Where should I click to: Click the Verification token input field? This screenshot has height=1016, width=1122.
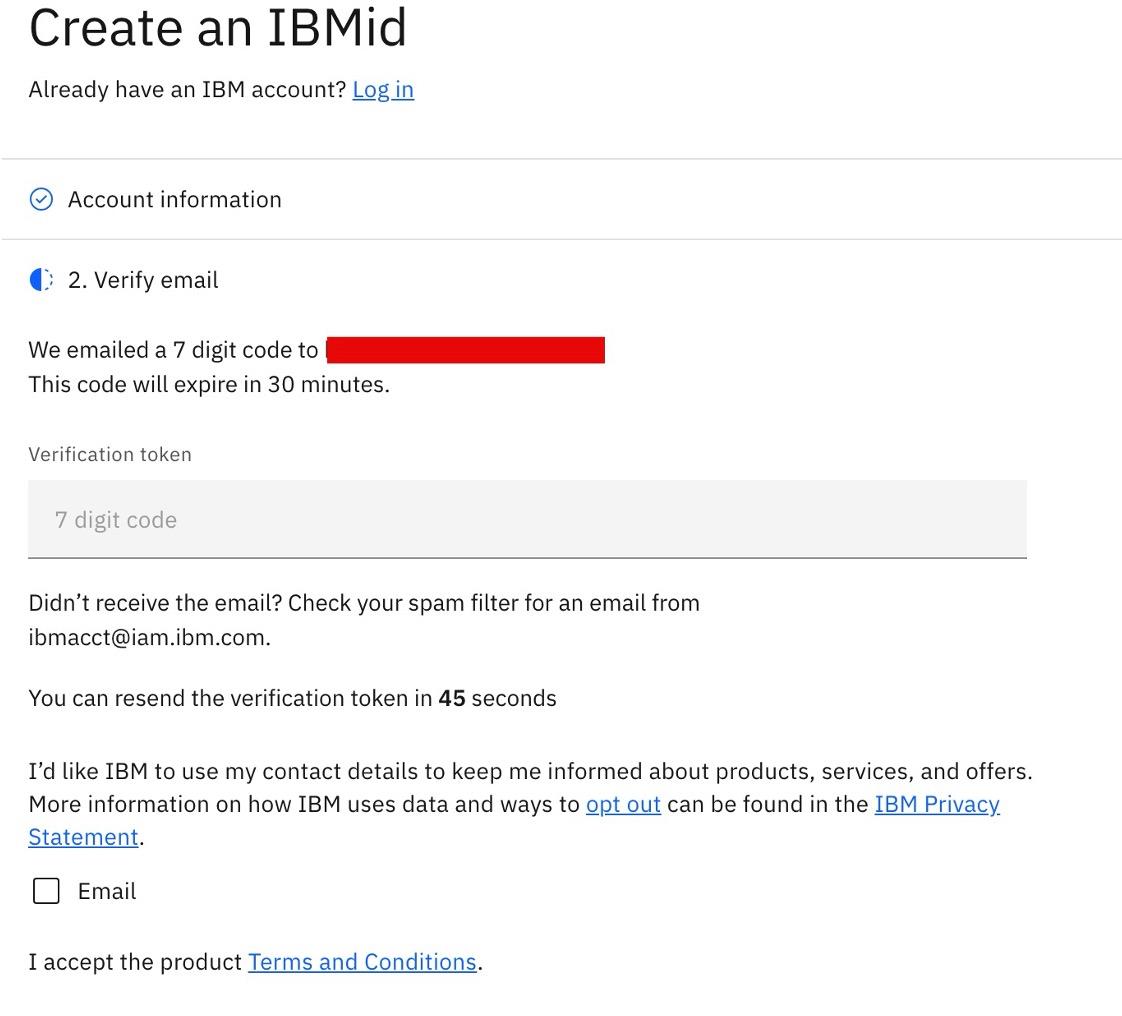coord(527,519)
